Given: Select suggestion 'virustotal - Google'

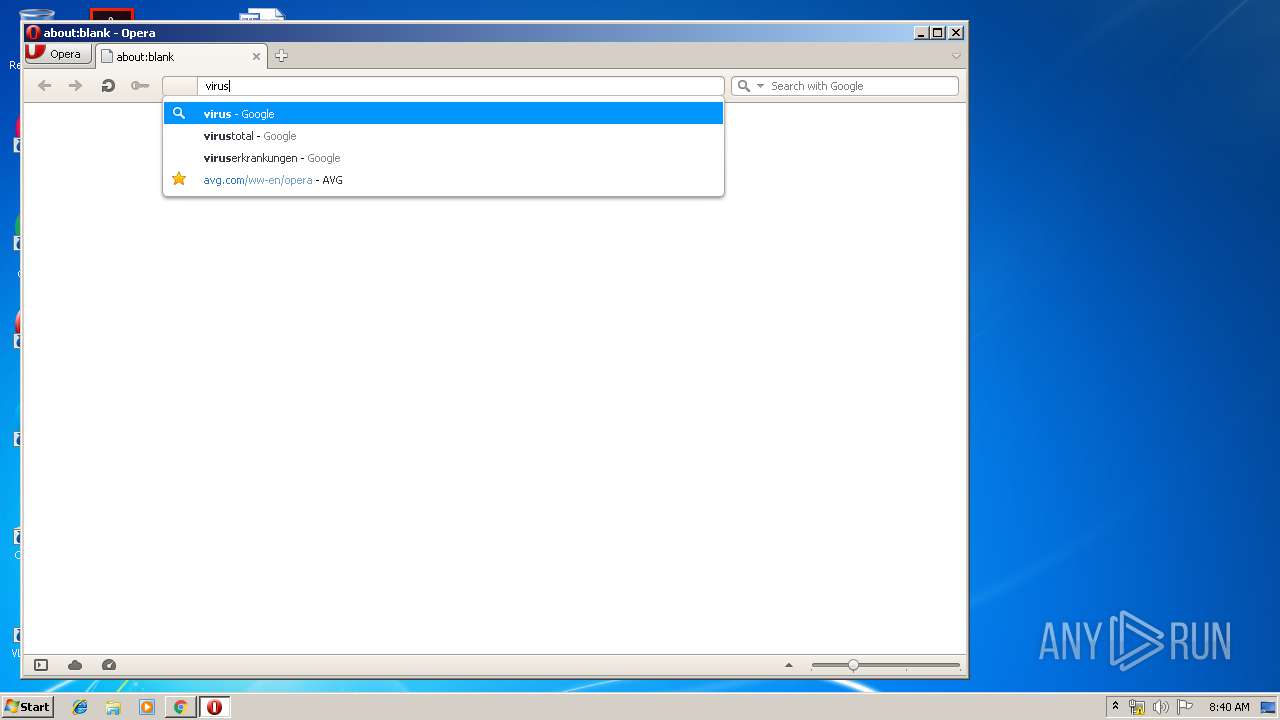Looking at the screenshot, I should [443, 136].
